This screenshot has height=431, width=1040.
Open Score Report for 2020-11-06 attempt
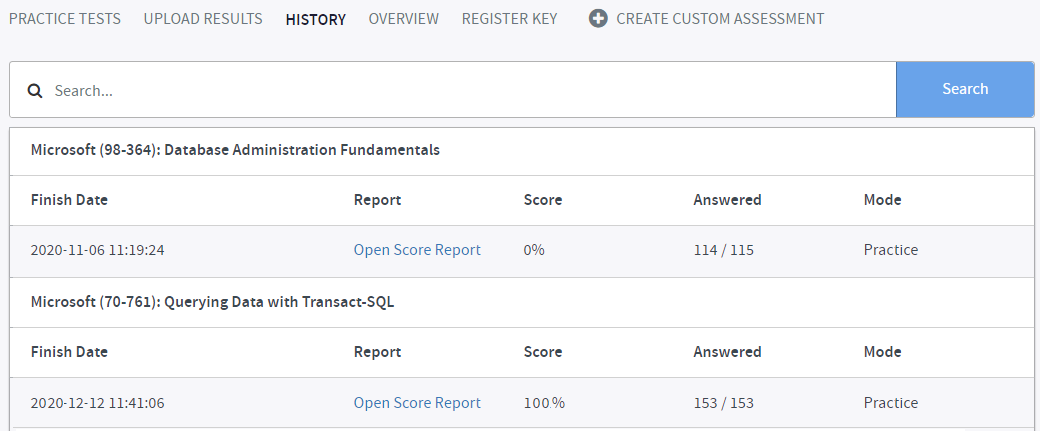pyautogui.click(x=417, y=250)
